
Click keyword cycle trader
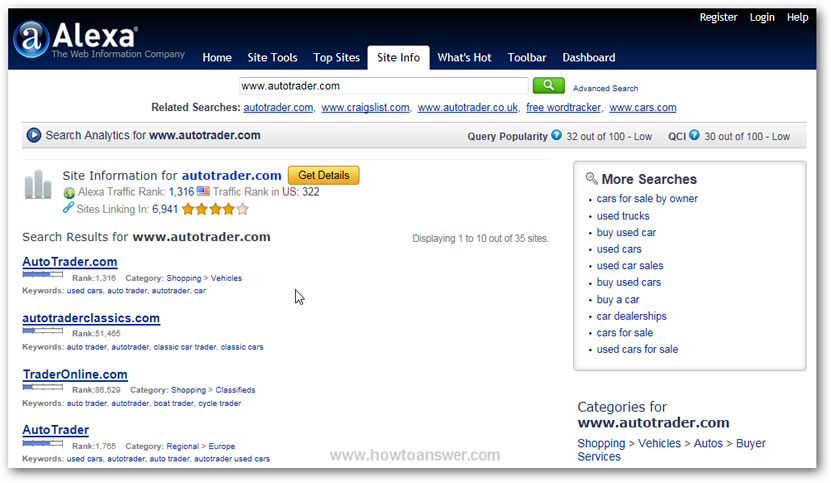[219, 403]
